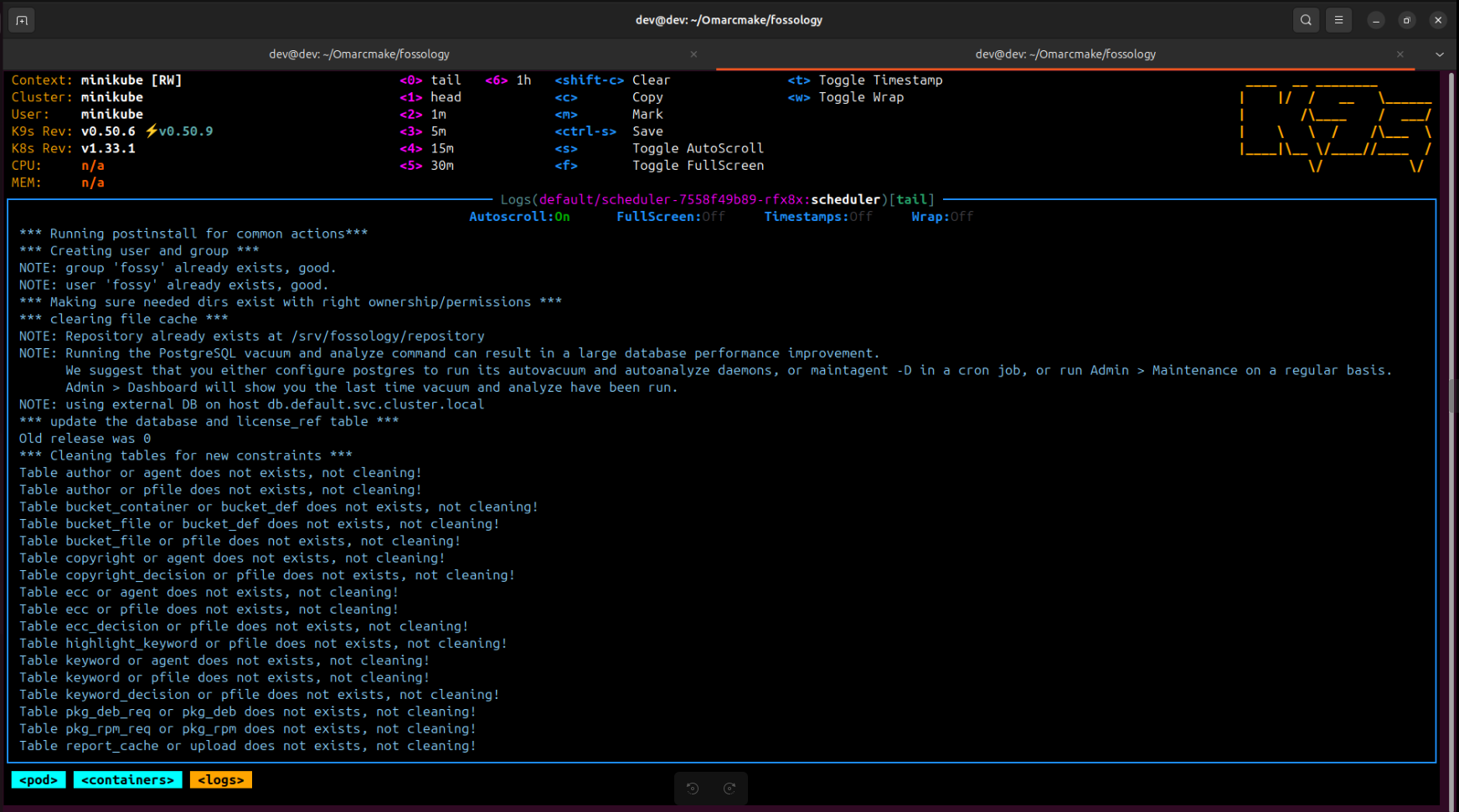The height and width of the screenshot is (812, 1459).
Task: Click 'using external DB on host' log line
Action: click(x=251, y=404)
